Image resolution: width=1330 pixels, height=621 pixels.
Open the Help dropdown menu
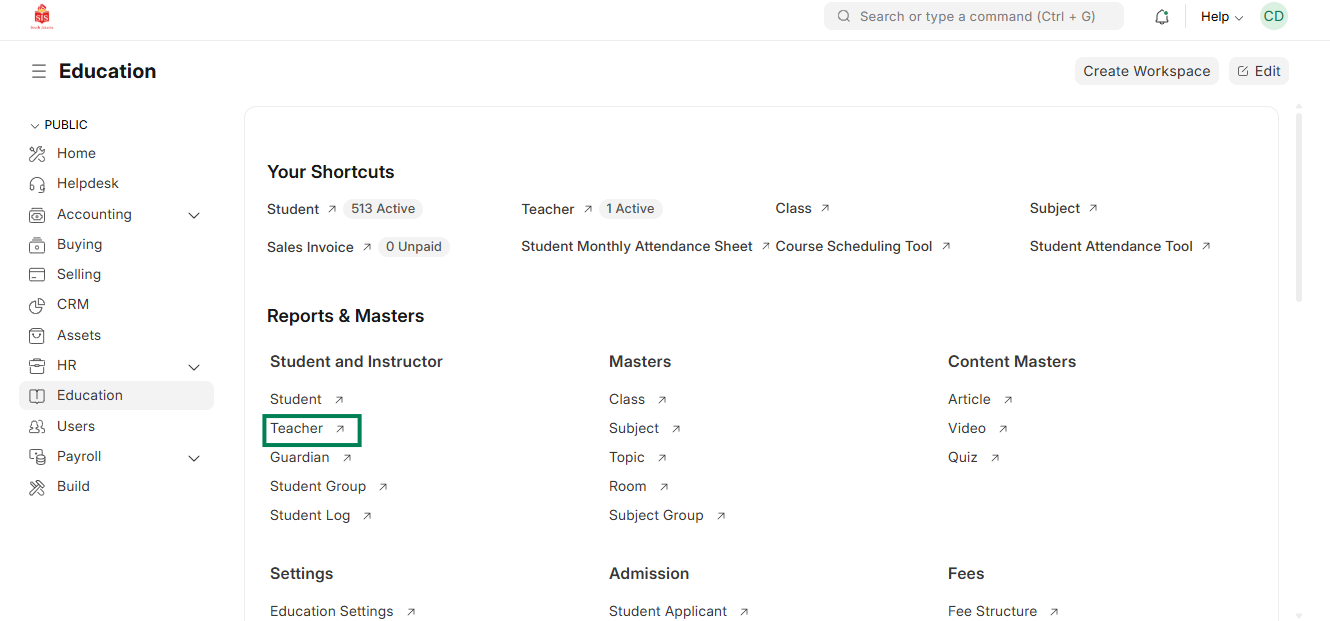pos(1221,17)
